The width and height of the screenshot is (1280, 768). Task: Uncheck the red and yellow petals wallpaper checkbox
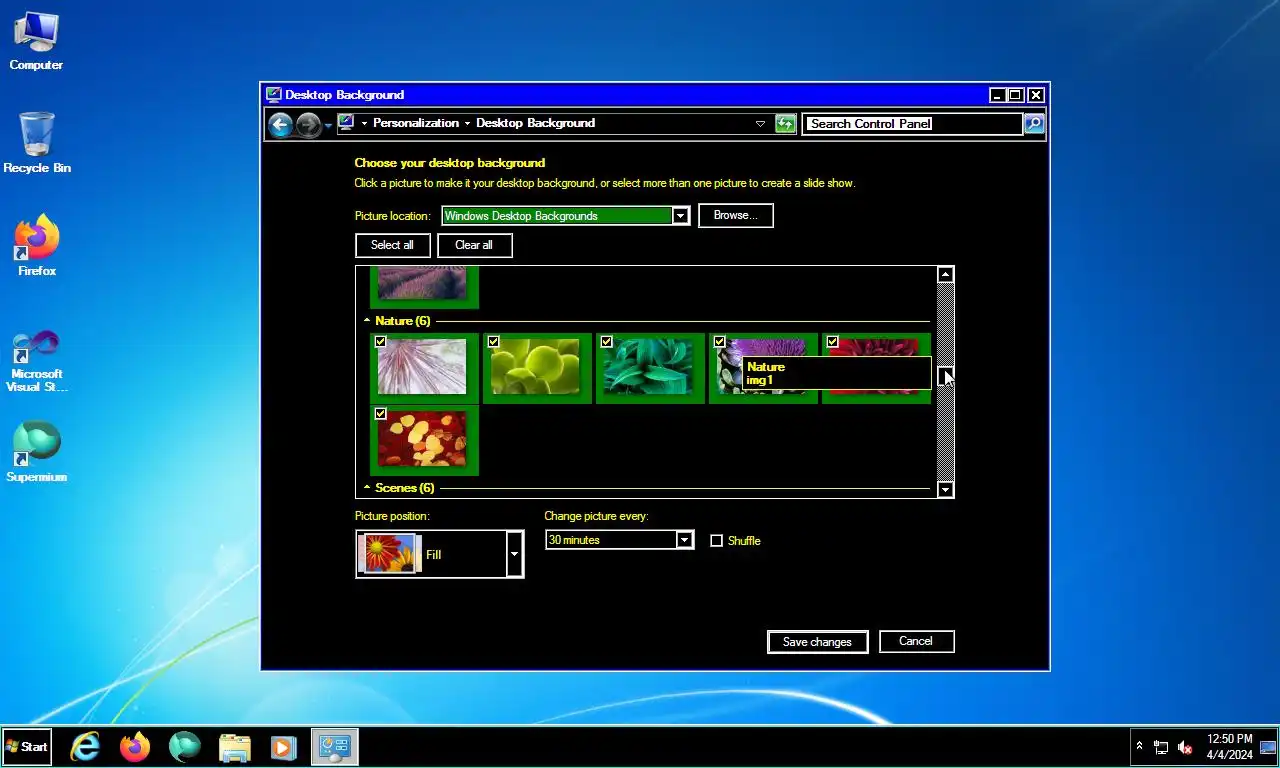(x=380, y=413)
